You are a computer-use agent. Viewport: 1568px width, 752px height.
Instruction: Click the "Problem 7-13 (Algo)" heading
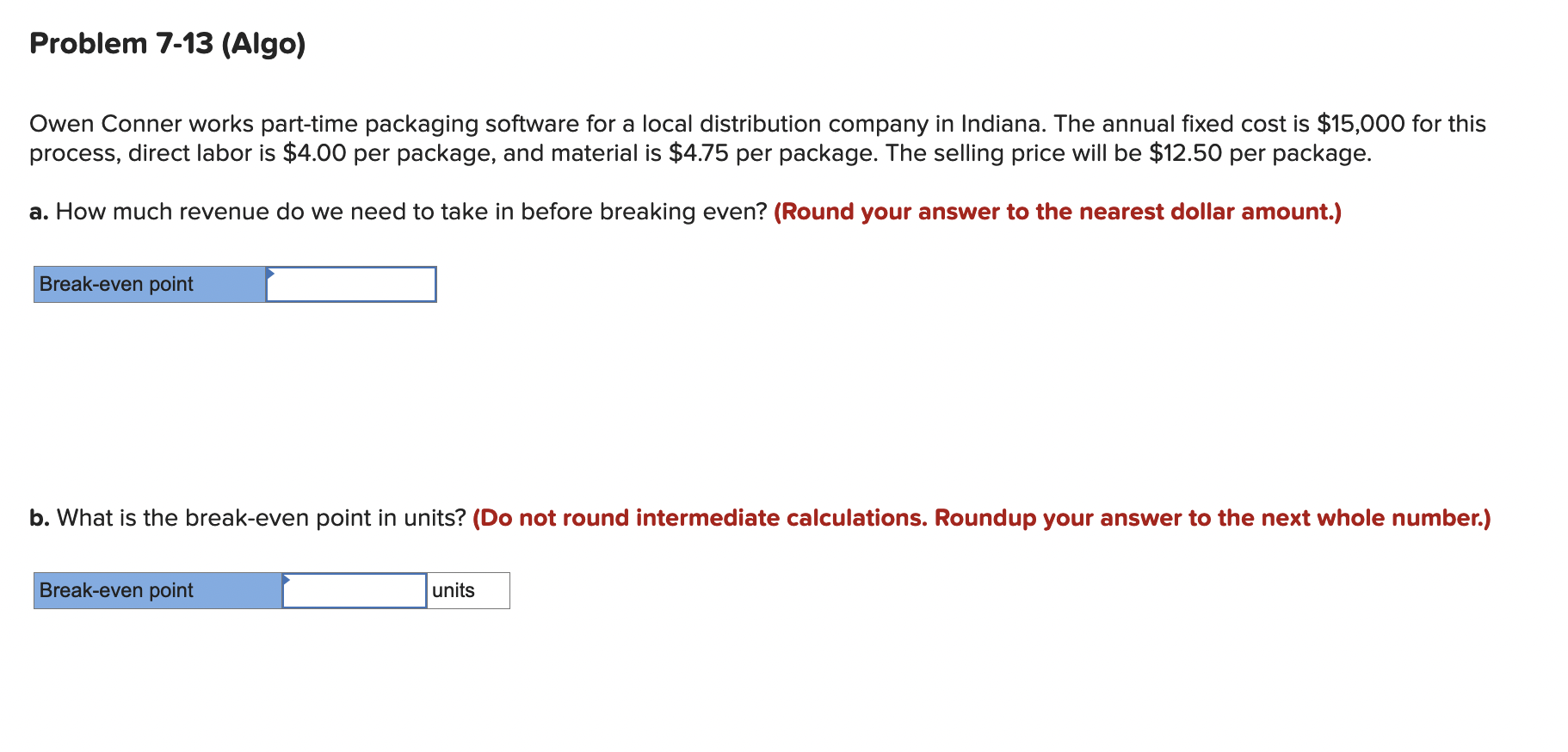coord(168,44)
